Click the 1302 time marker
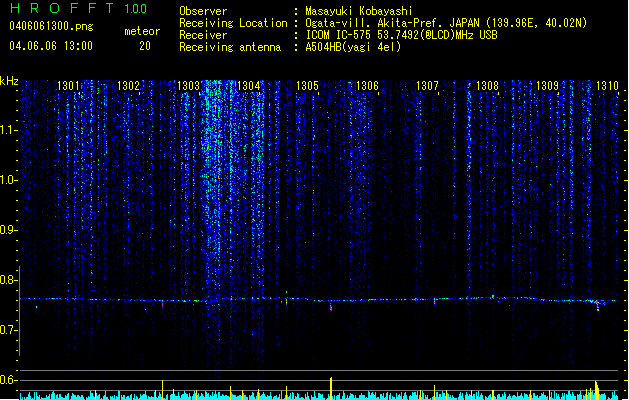The height and width of the screenshot is (400, 629). point(128,86)
